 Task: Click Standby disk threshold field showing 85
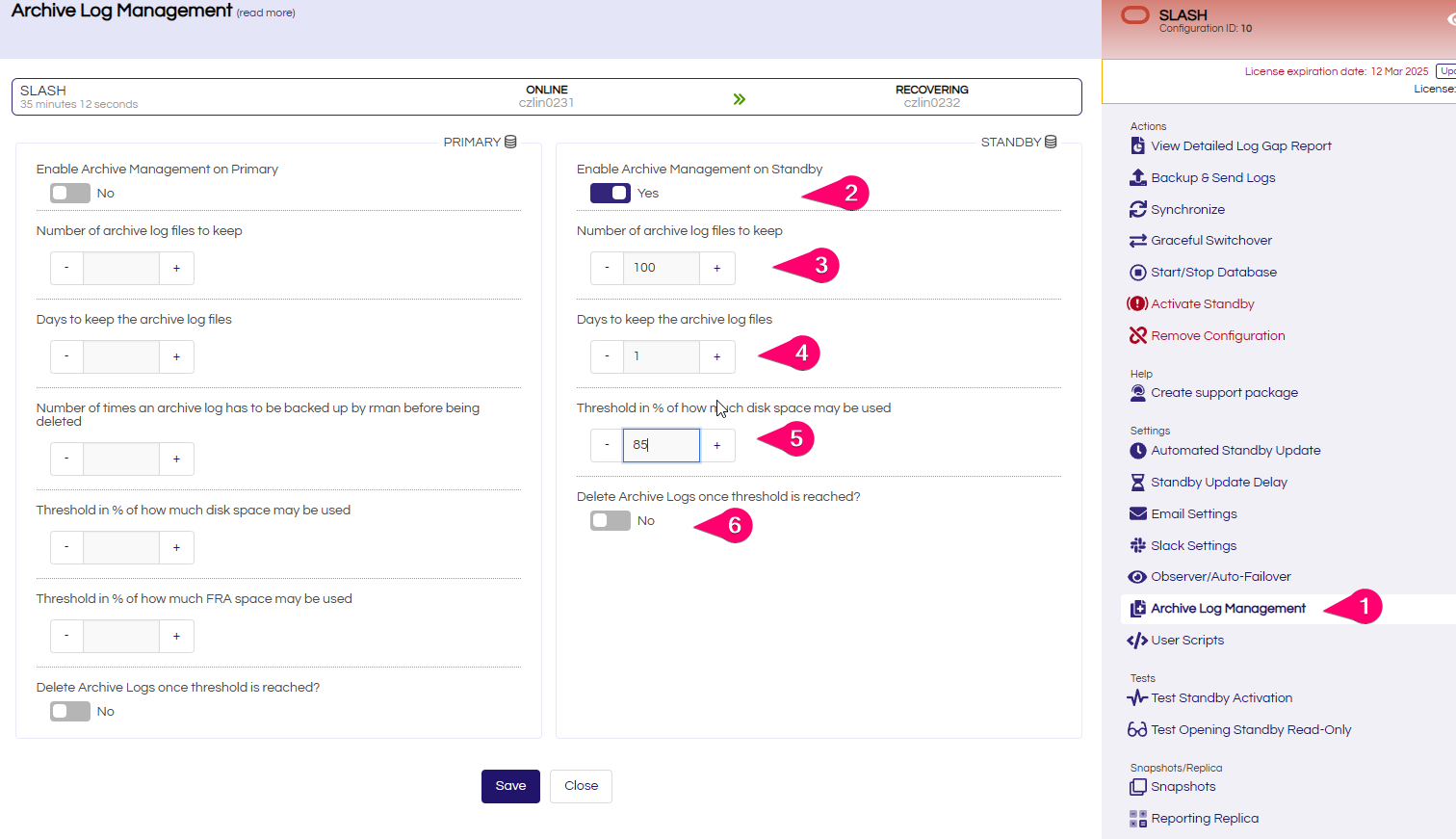click(x=662, y=445)
